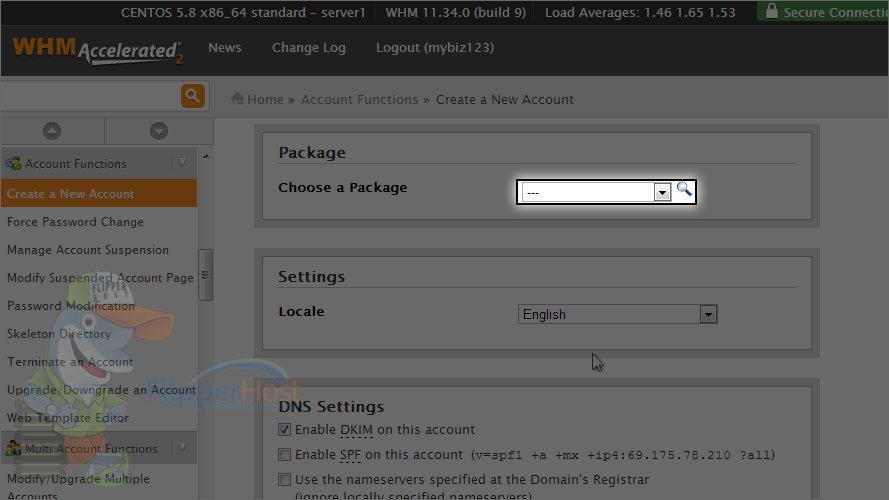
Task: Click the sidebar search input field
Action: [91, 96]
